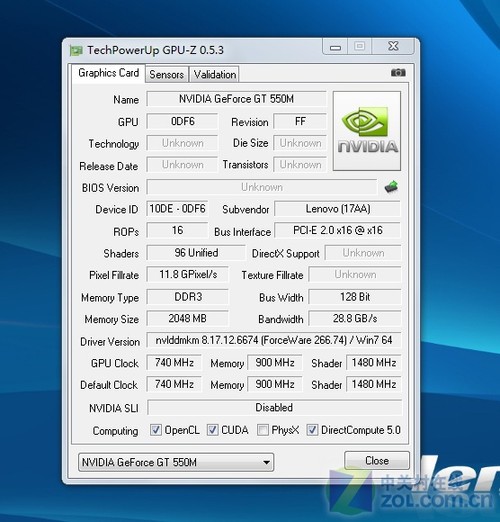The height and width of the screenshot is (522, 500).
Task: Click the Device ID field 10DE - 0DF6
Action: coord(177,209)
